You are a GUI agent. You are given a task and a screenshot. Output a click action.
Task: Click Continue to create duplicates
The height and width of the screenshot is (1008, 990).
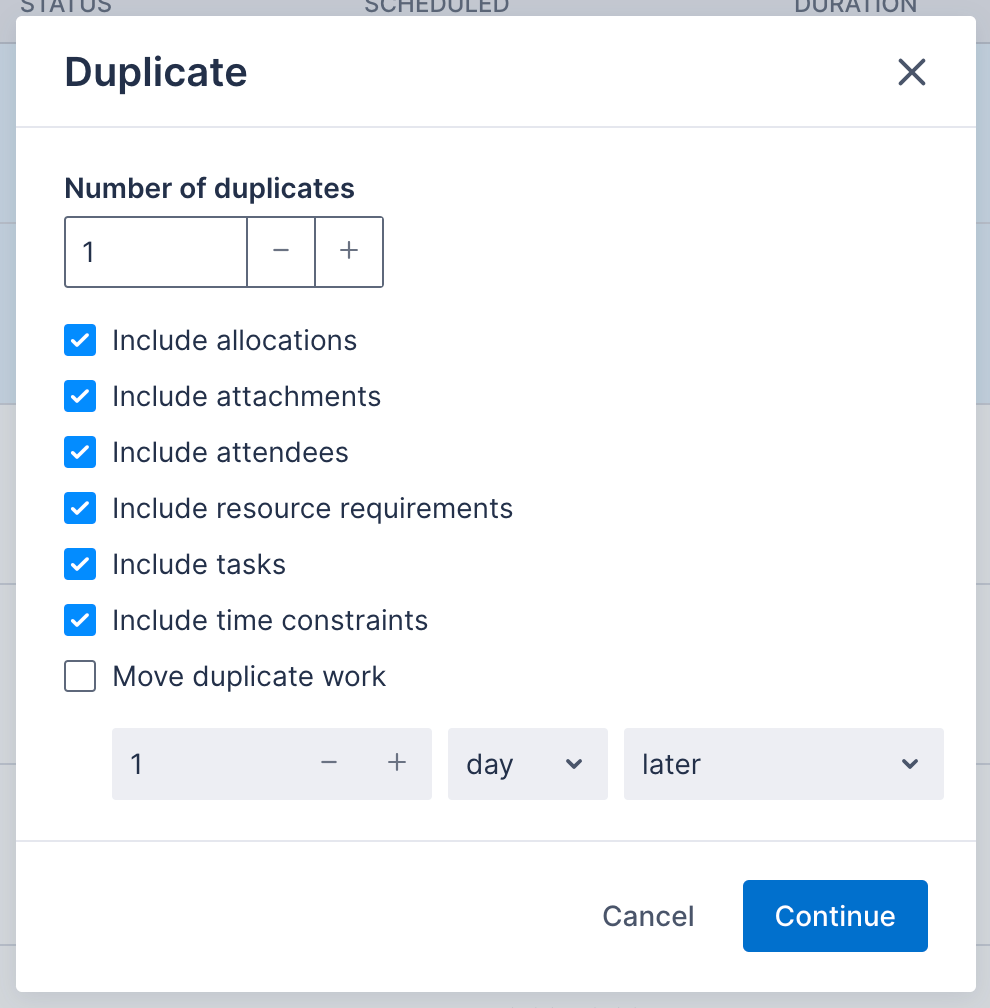point(834,916)
